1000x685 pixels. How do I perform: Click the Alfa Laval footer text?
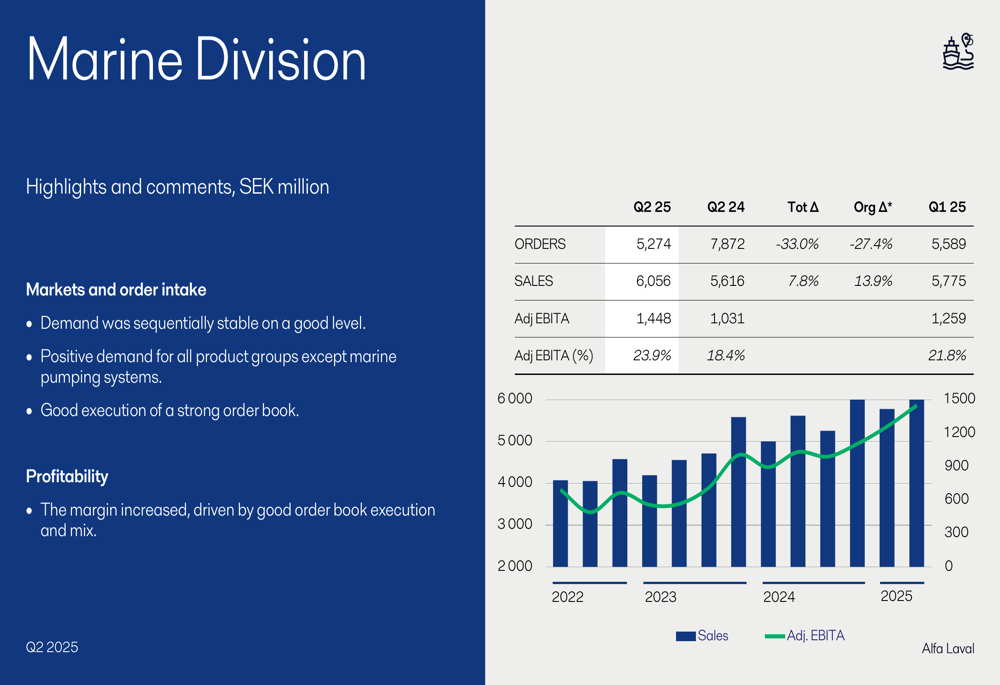(948, 649)
